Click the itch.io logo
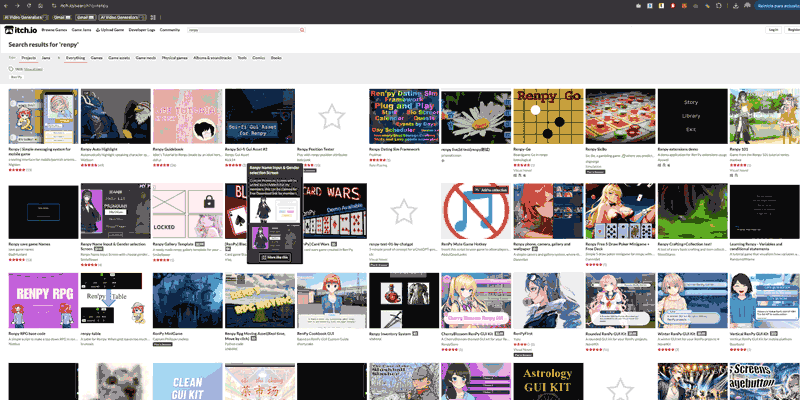The image size is (800, 400). pyautogui.click(x=21, y=30)
